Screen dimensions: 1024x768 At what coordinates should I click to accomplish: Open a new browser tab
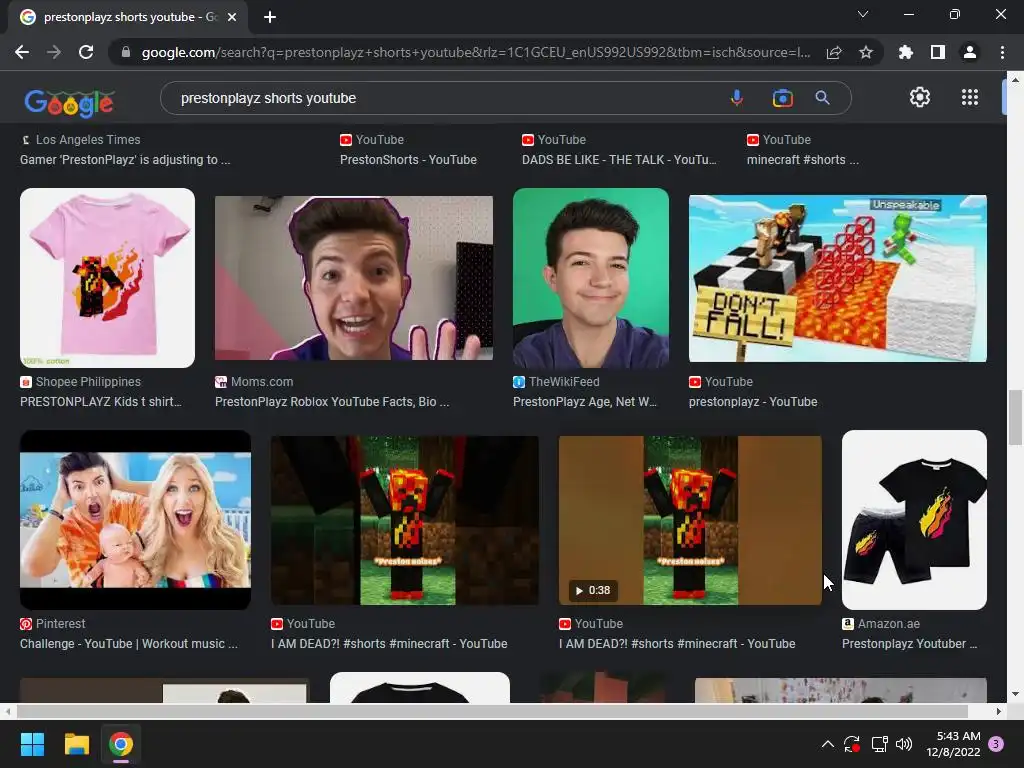click(x=270, y=17)
